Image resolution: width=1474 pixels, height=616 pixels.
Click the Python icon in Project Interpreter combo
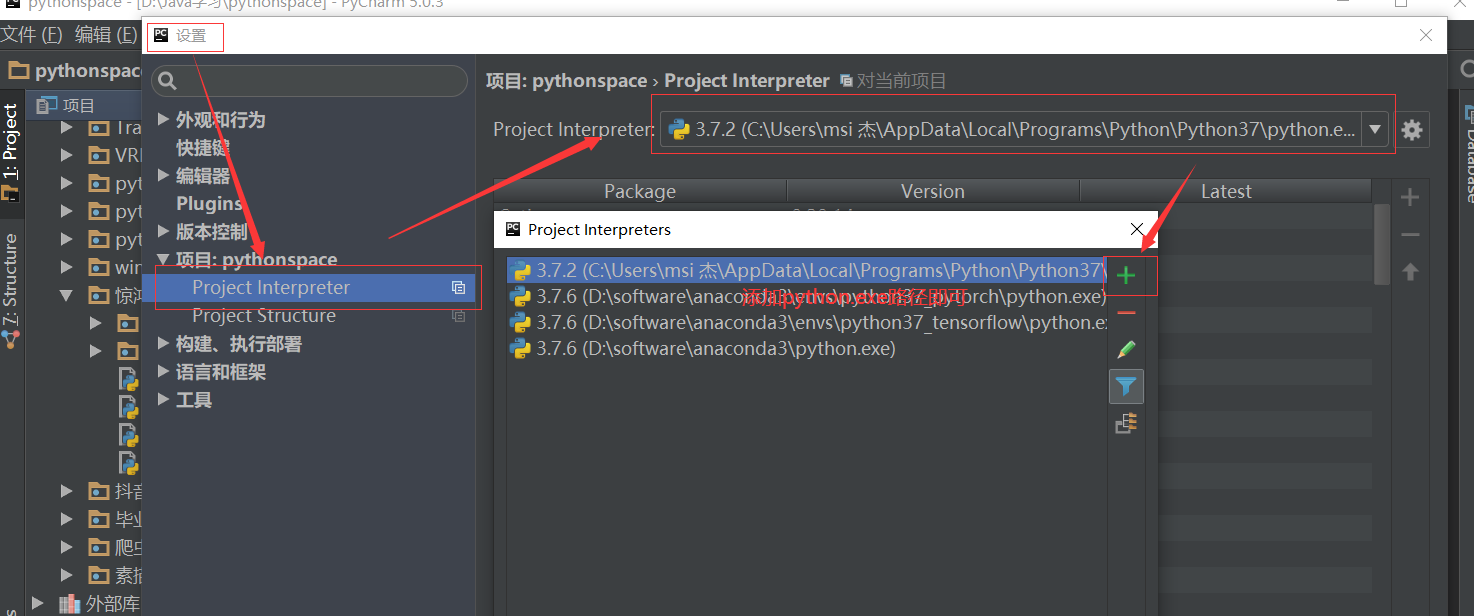point(679,130)
